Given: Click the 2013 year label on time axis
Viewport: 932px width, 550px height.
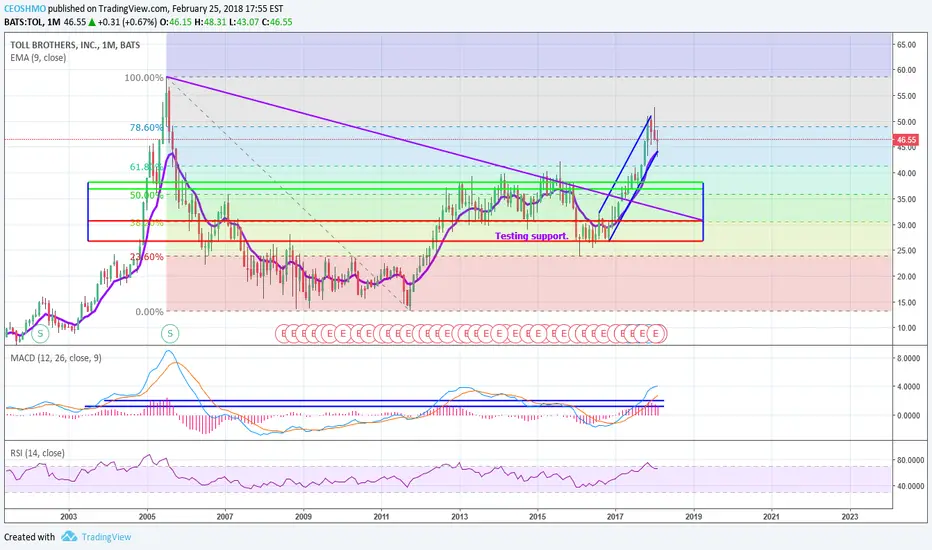Looking at the screenshot, I should point(459,517).
